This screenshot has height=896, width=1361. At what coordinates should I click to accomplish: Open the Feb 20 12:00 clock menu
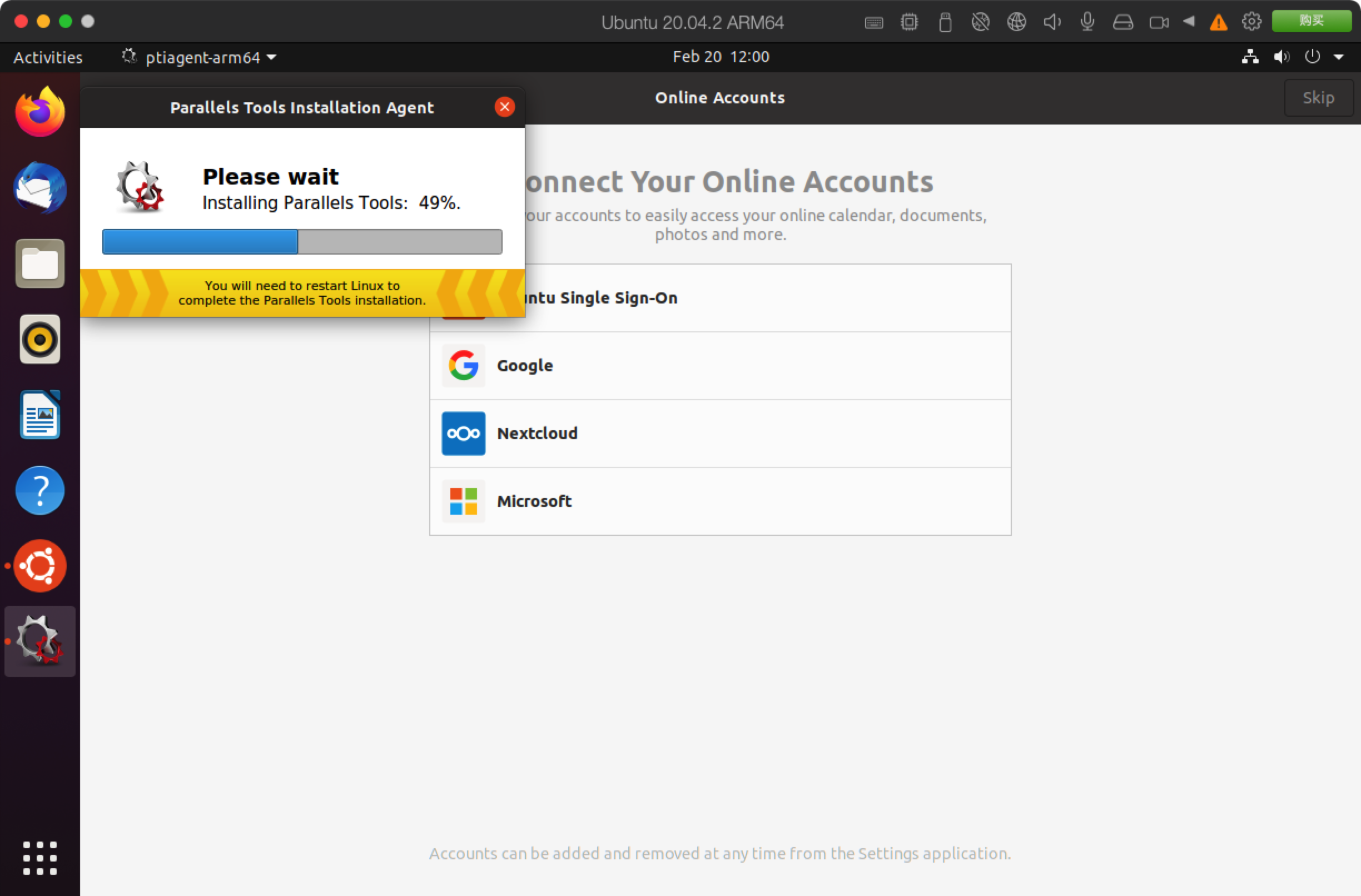(x=721, y=57)
